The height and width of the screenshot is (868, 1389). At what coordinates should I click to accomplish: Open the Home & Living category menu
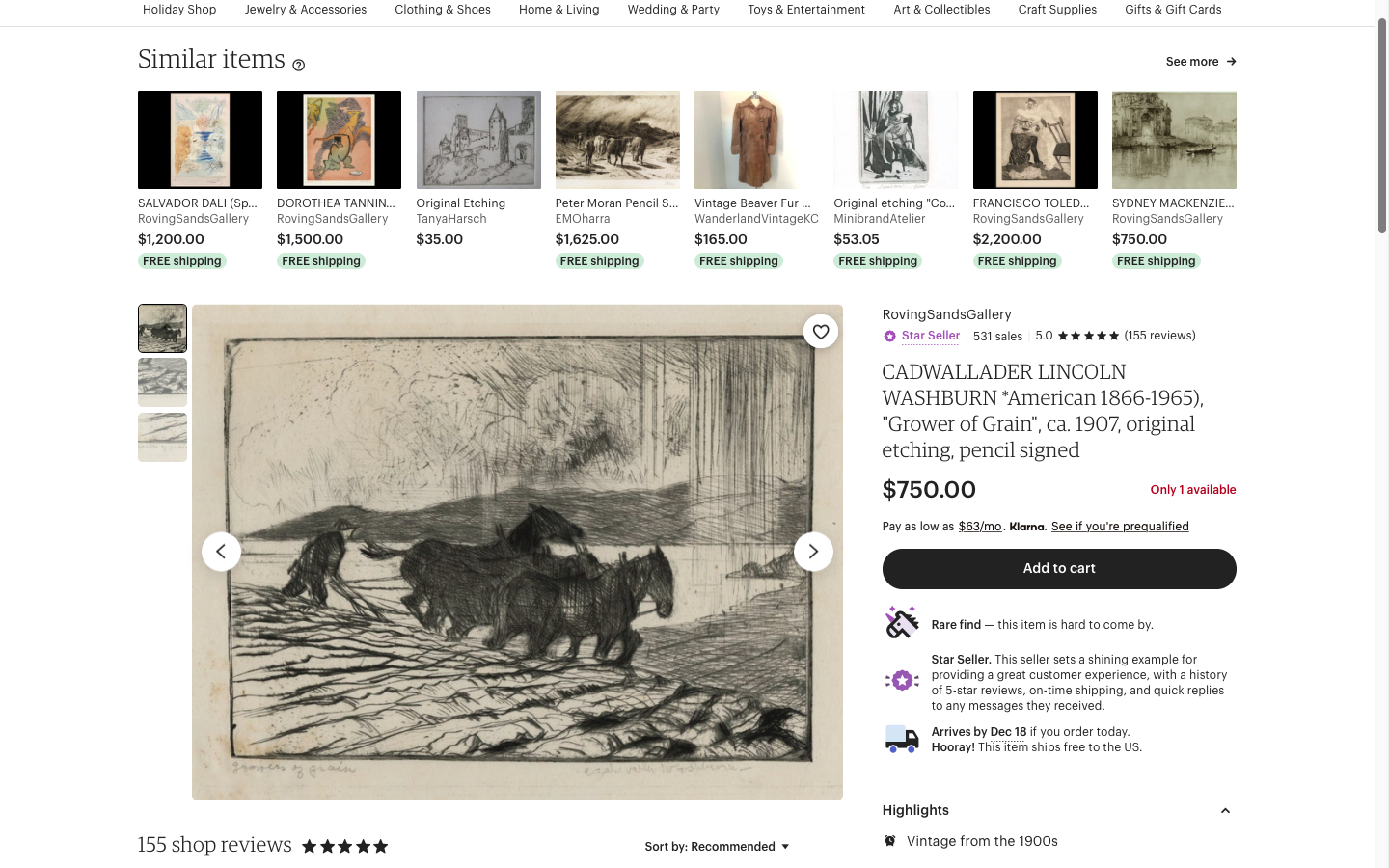[x=558, y=10]
